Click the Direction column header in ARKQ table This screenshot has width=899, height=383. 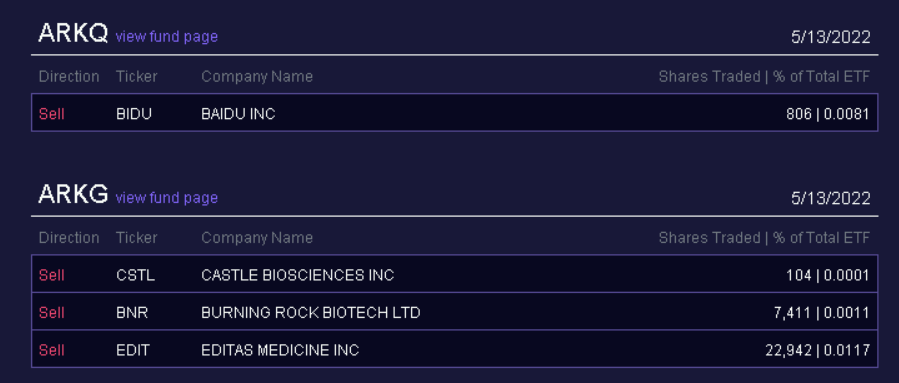[x=69, y=76]
